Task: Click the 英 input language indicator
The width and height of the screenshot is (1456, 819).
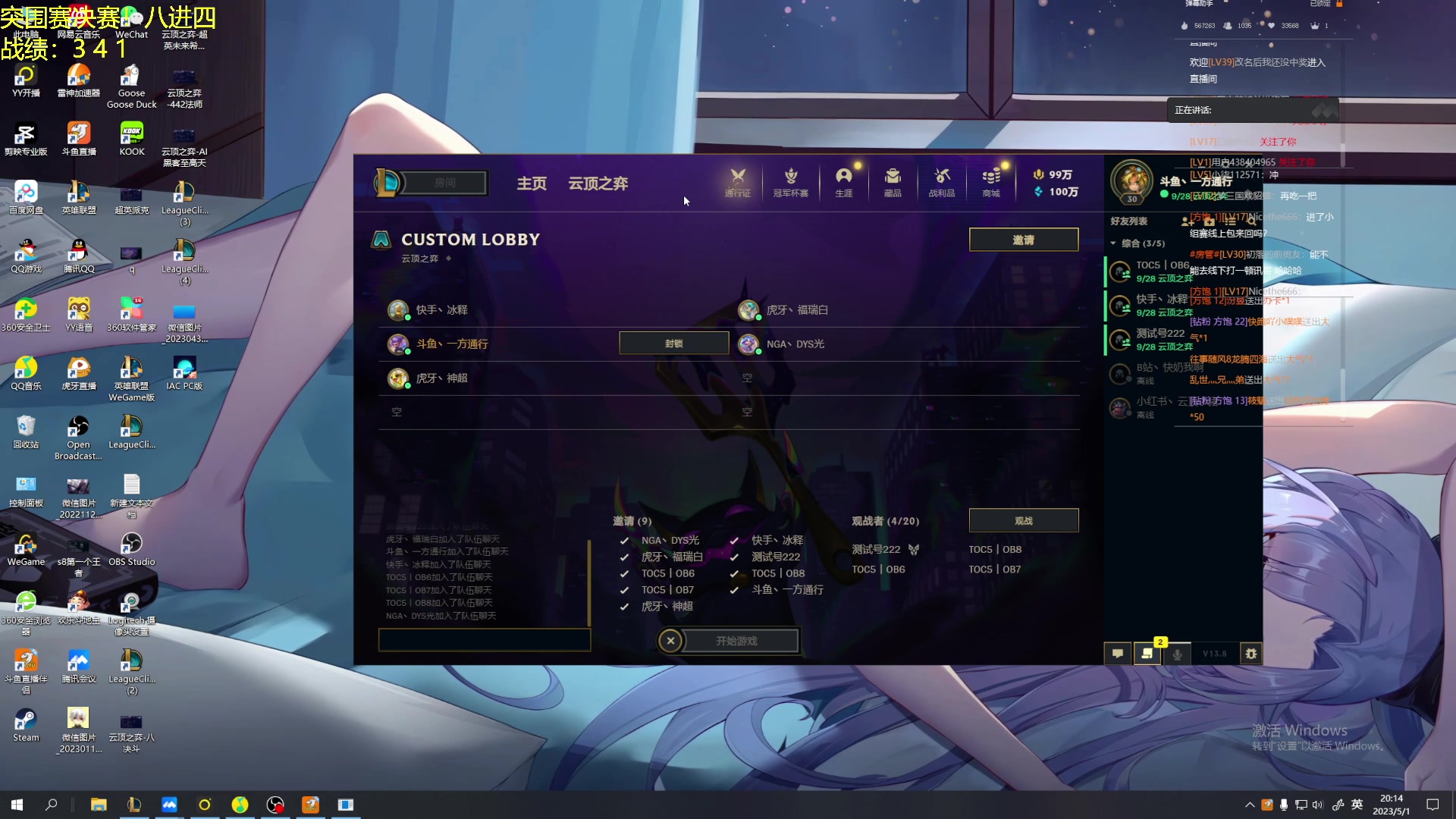Action: click(1357, 805)
